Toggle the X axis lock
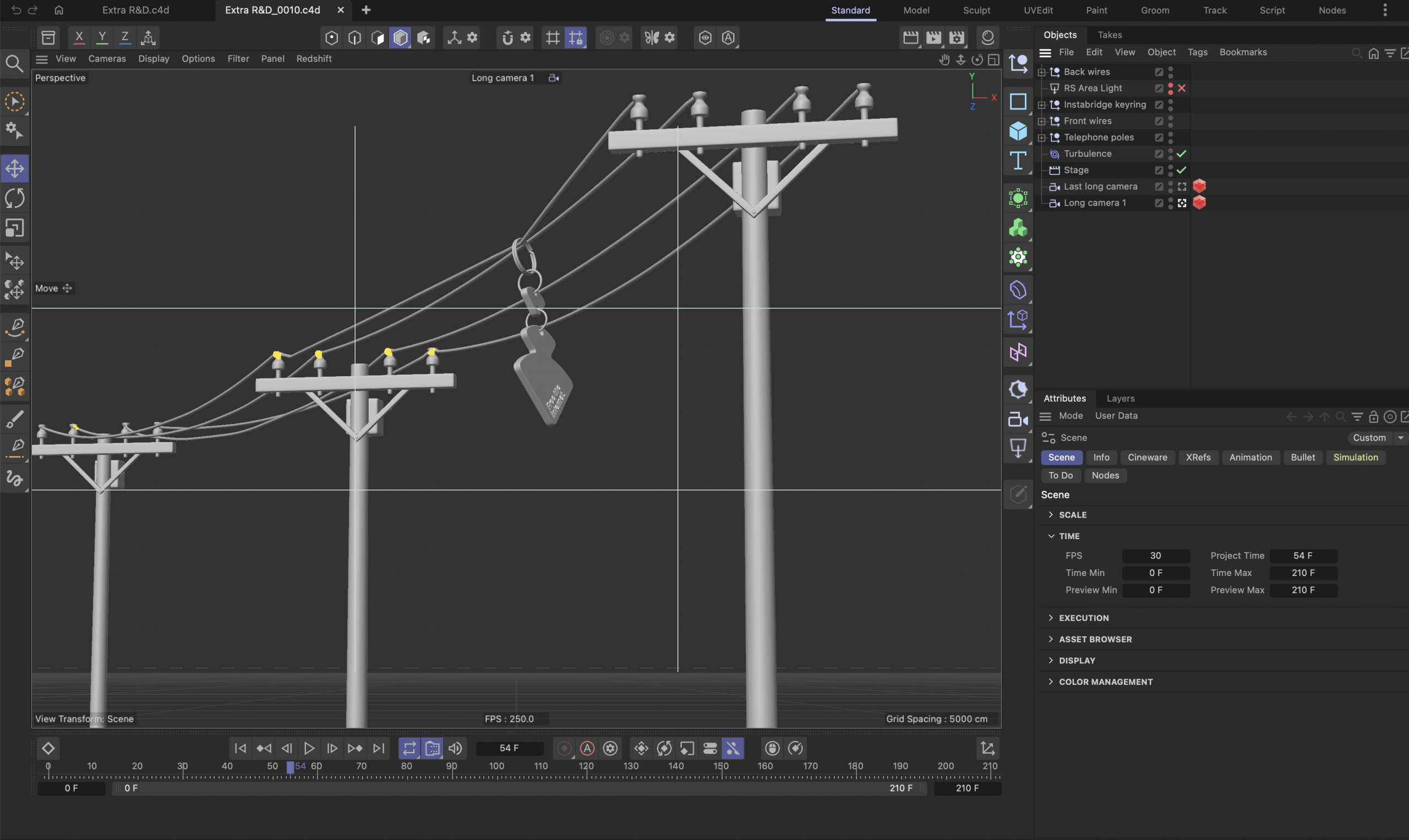1409x840 pixels. pyautogui.click(x=79, y=38)
